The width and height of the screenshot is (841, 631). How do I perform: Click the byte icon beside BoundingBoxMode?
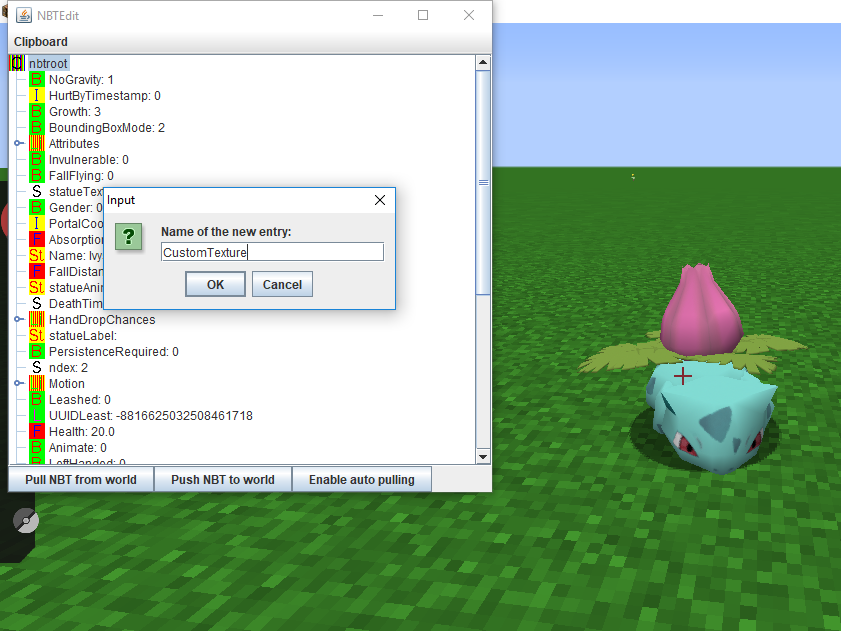(x=36, y=128)
